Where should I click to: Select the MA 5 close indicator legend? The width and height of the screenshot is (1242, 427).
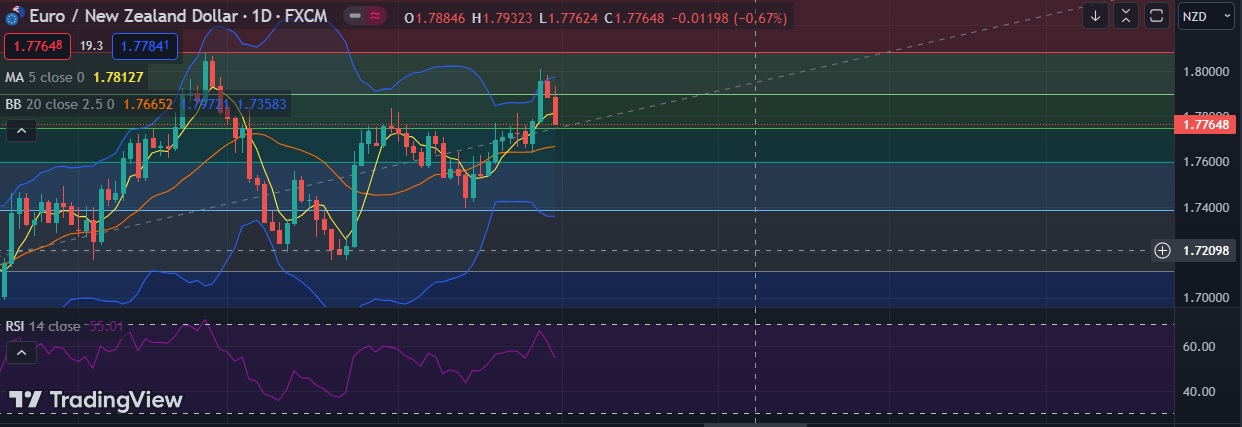(x=44, y=76)
